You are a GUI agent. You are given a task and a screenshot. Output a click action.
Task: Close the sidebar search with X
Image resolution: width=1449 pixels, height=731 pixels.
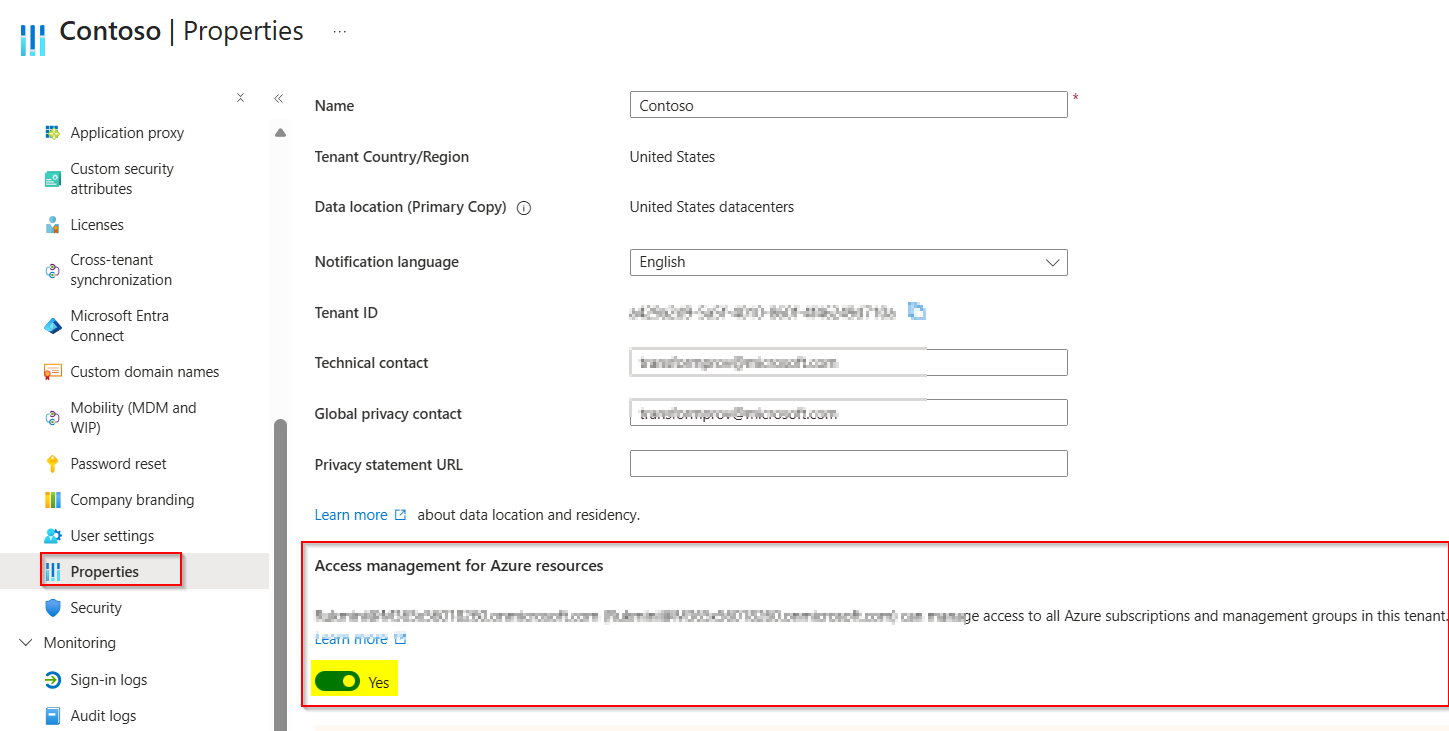click(240, 98)
